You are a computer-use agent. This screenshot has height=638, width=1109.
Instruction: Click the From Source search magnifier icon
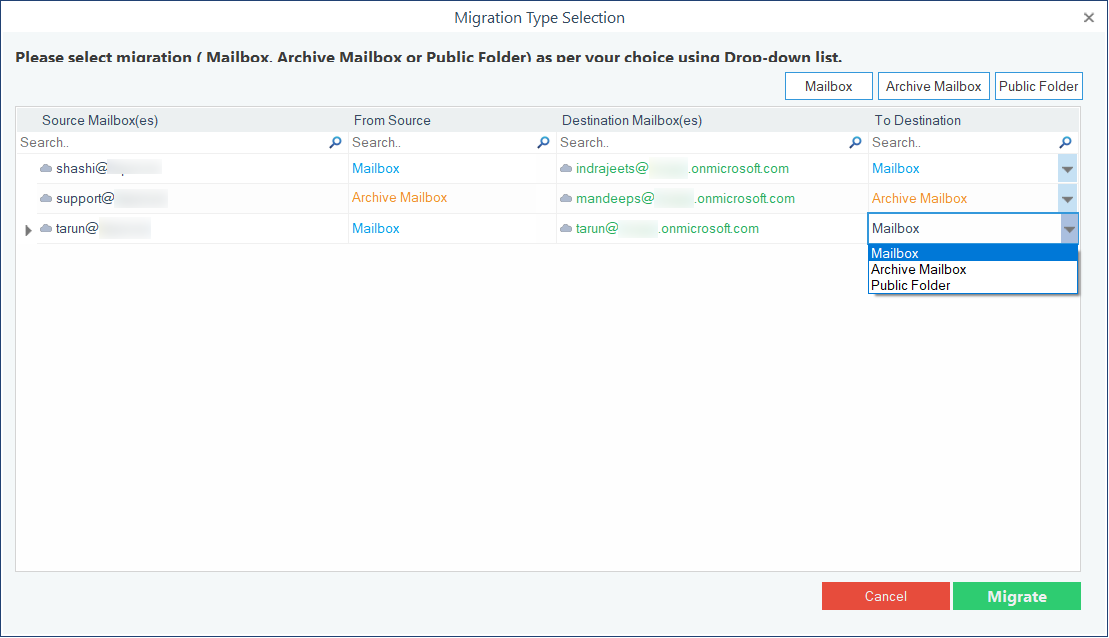(543, 142)
